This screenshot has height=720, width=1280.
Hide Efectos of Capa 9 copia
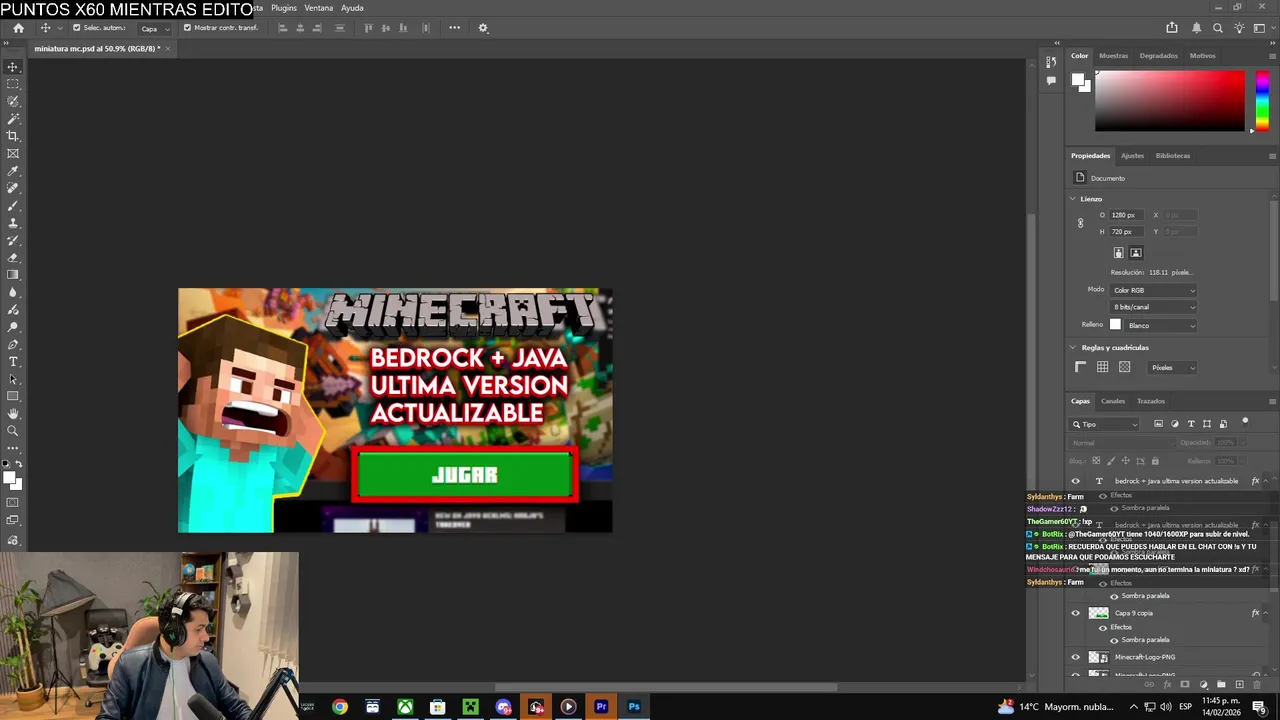(x=1103, y=627)
